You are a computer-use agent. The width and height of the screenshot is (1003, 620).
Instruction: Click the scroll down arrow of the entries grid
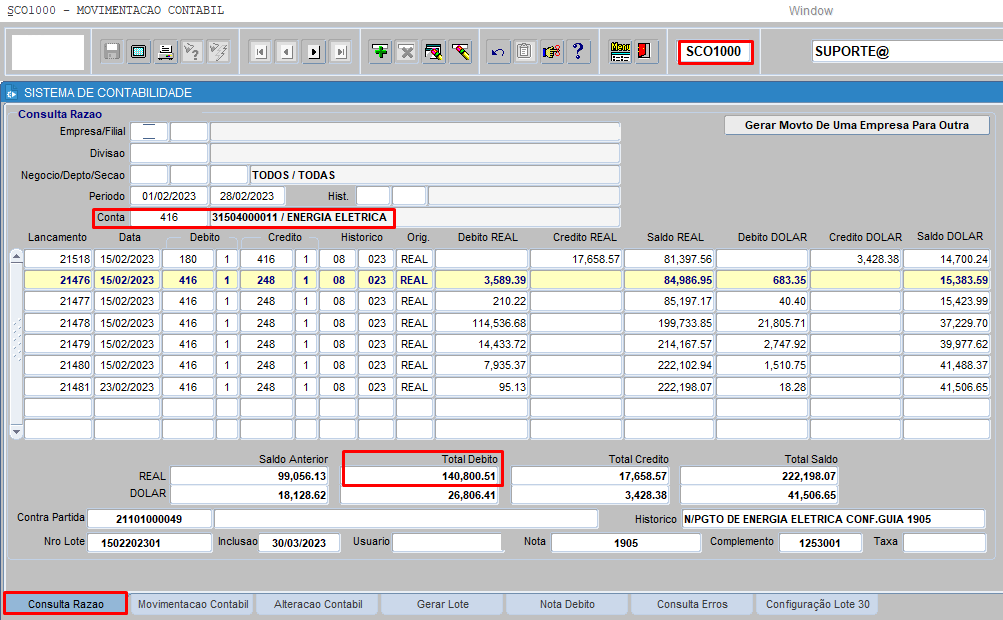[17, 432]
